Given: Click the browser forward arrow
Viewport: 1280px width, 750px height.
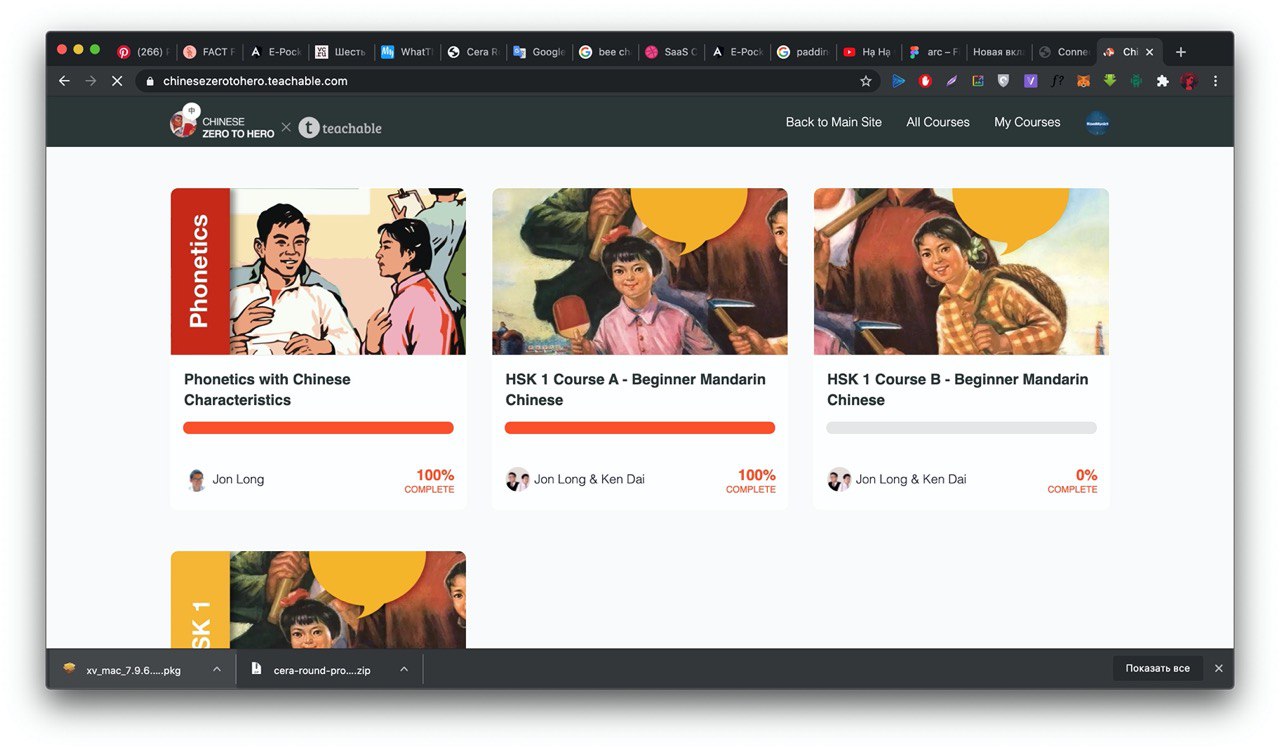Looking at the screenshot, I should click(x=91, y=81).
